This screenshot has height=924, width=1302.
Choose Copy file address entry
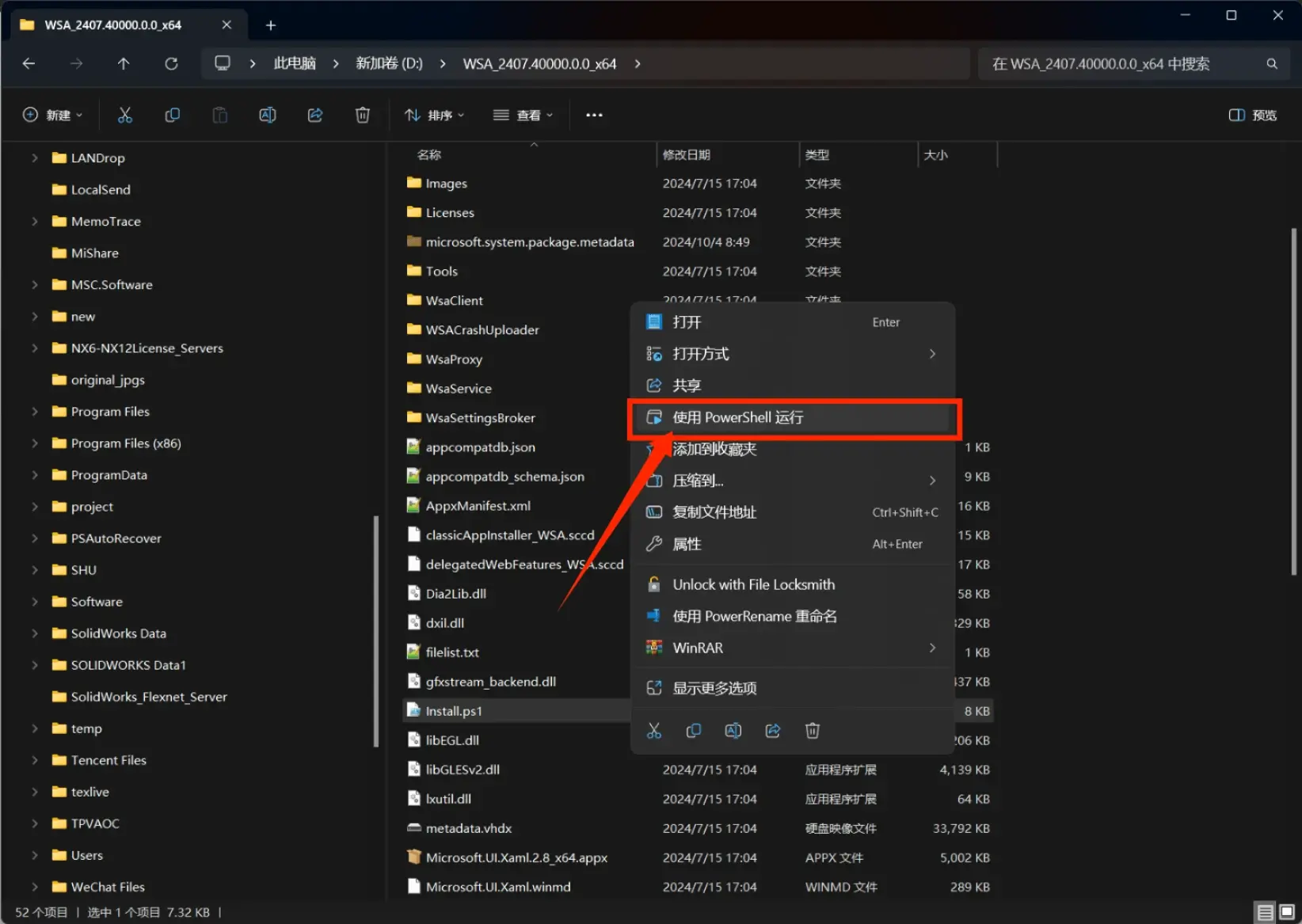pyautogui.click(x=792, y=512)
